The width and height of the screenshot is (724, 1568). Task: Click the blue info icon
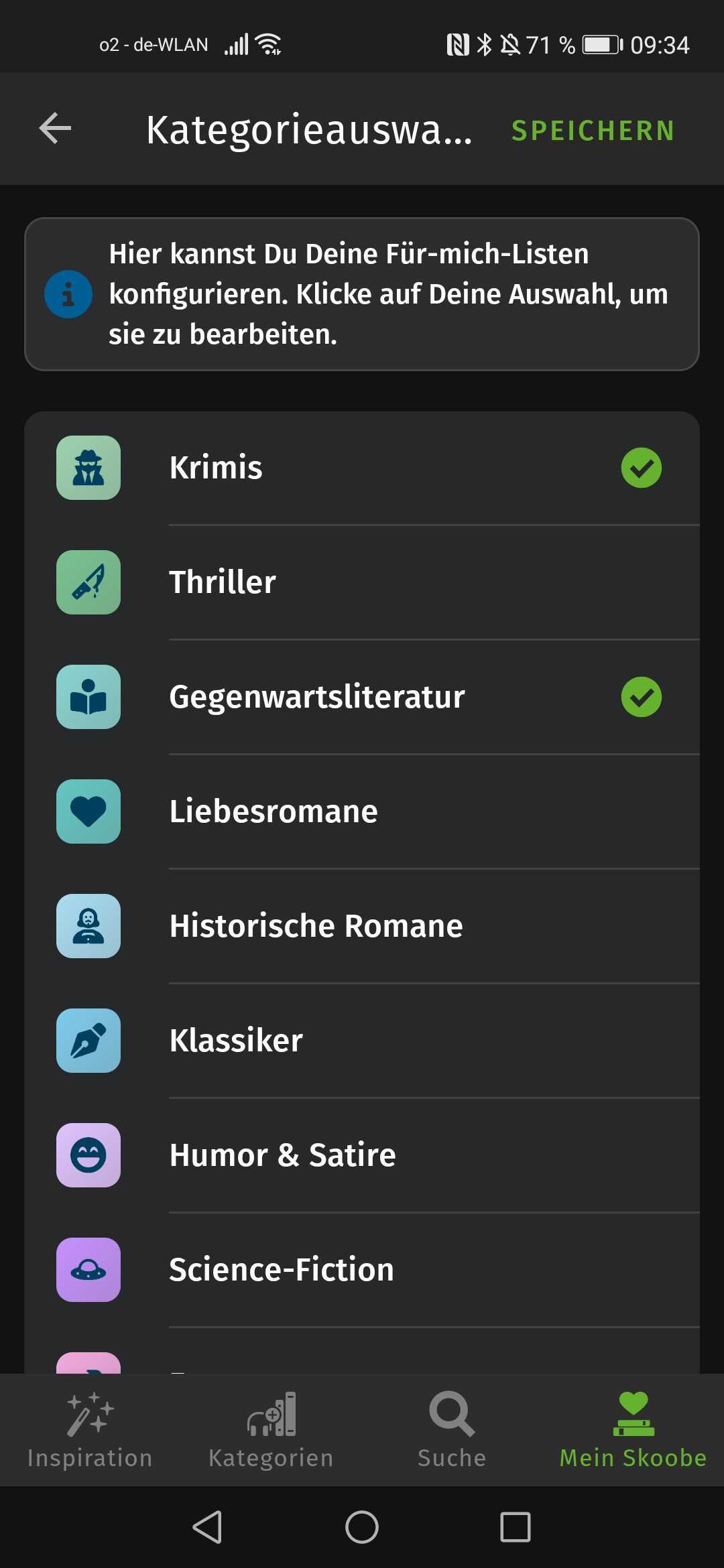[68, 294]
